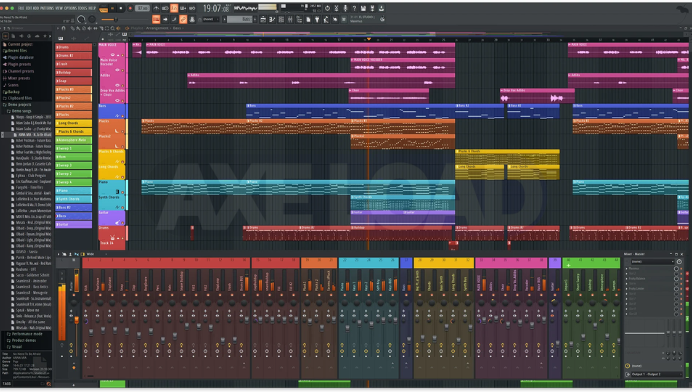Viewport: 692px width, 392px height.
Task: Open the PATTERNS menu
Action: [x=48, y=8]
